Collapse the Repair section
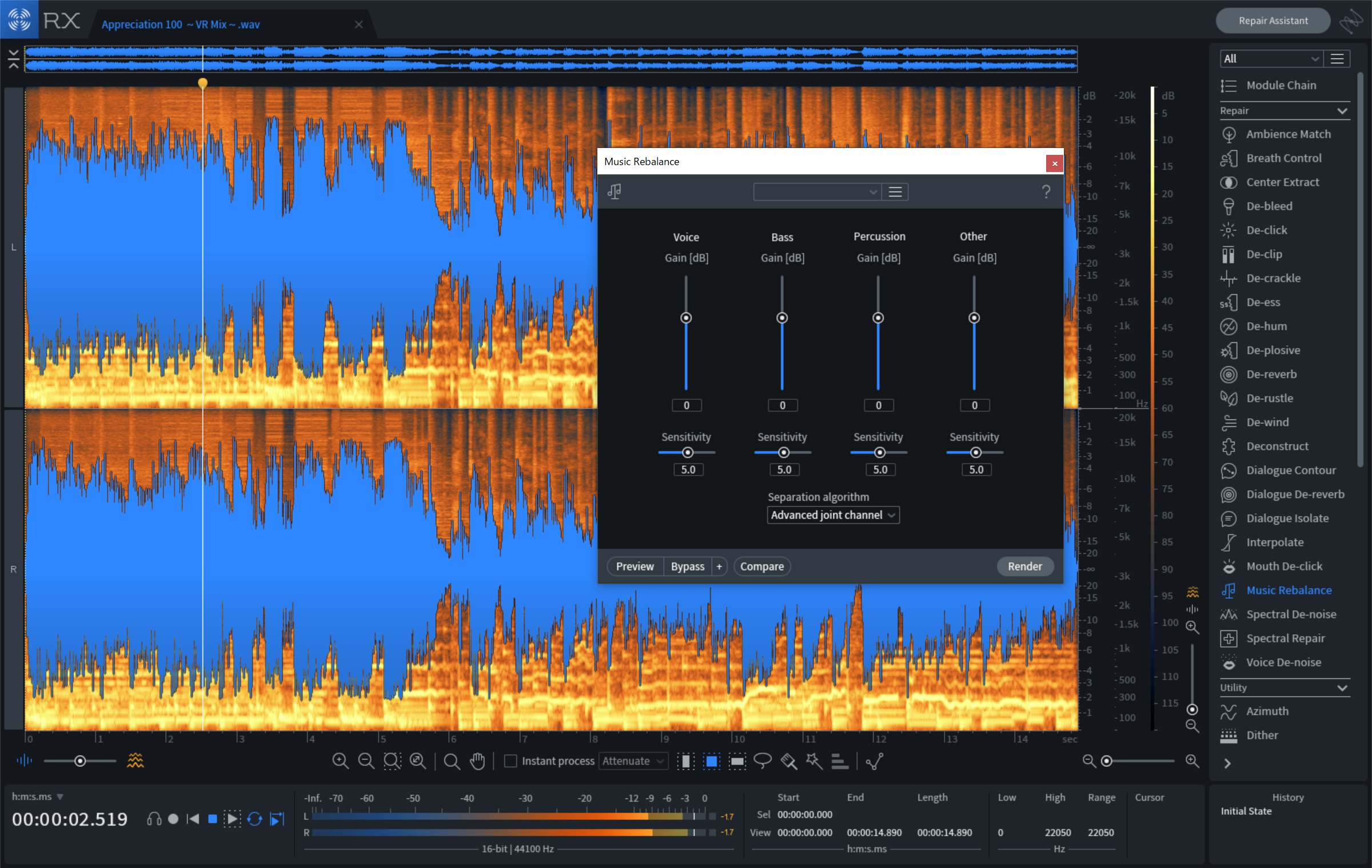1372x868 pixels. tap(1342, 111)
